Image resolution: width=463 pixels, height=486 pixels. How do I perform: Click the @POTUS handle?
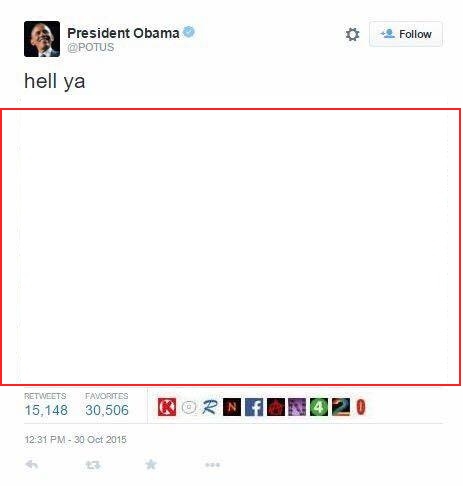[91, 47]
